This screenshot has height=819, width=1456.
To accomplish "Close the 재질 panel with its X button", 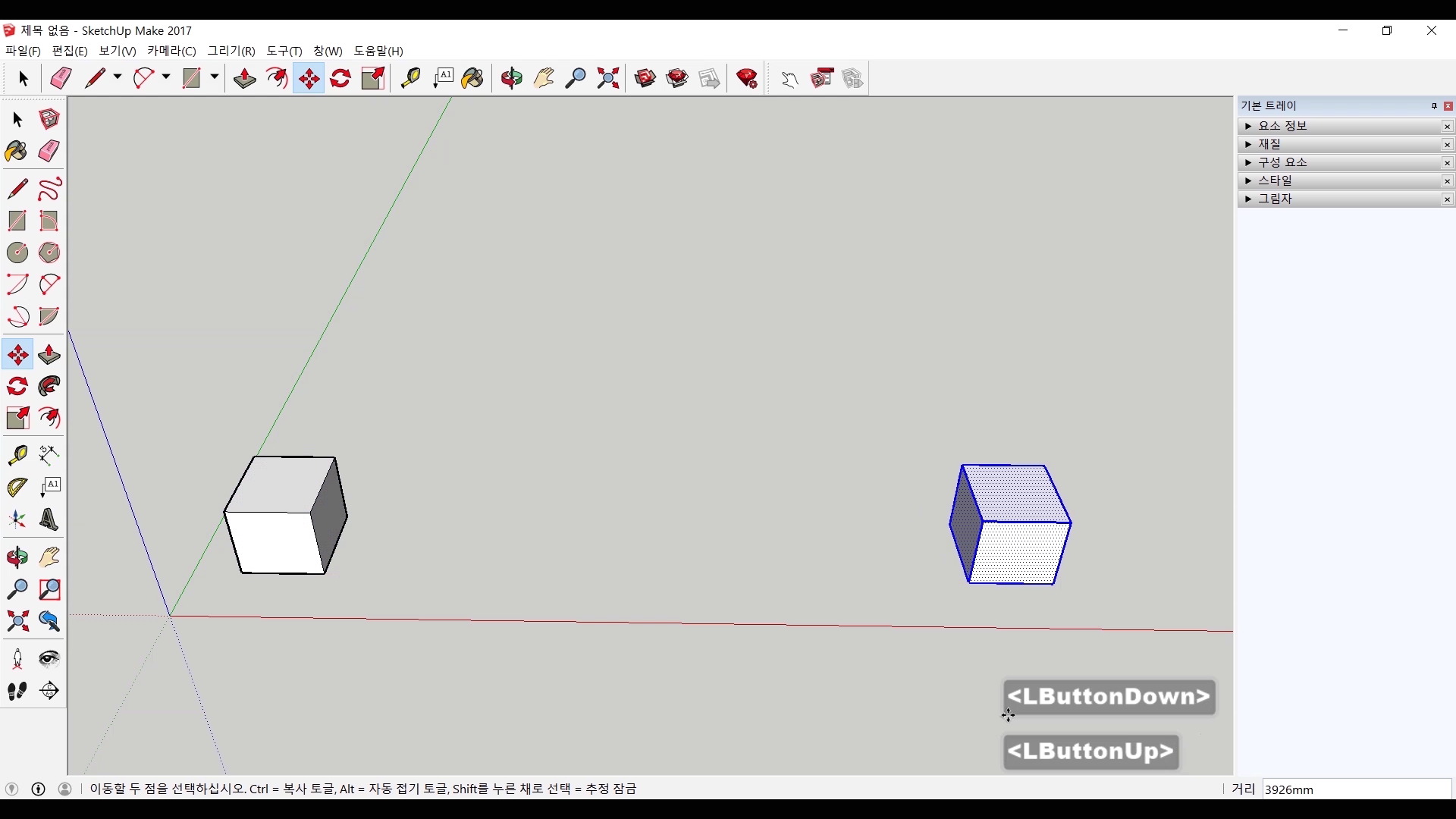I will [1447, 145].
